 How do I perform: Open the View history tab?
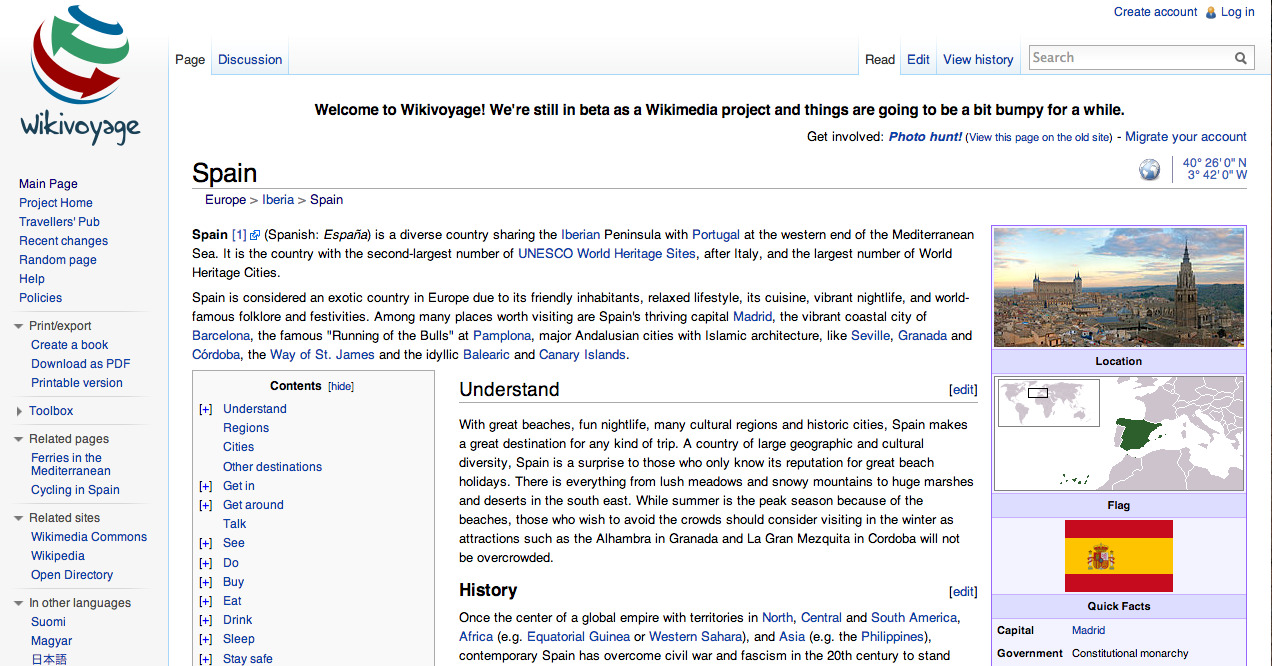pos(978,59)
